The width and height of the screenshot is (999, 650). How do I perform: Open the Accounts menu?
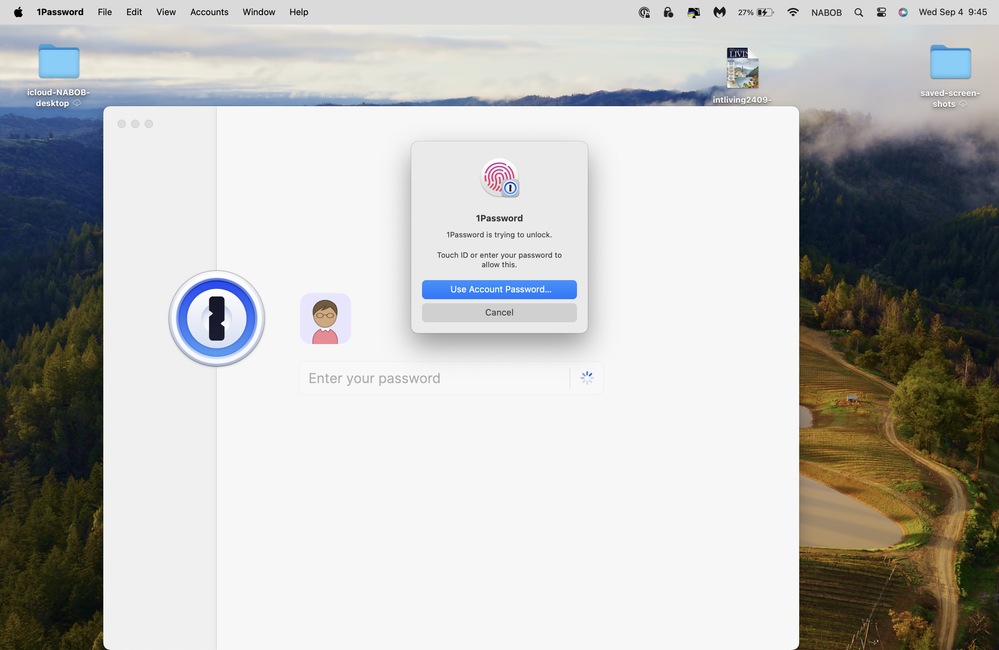(x=209, y=12)
